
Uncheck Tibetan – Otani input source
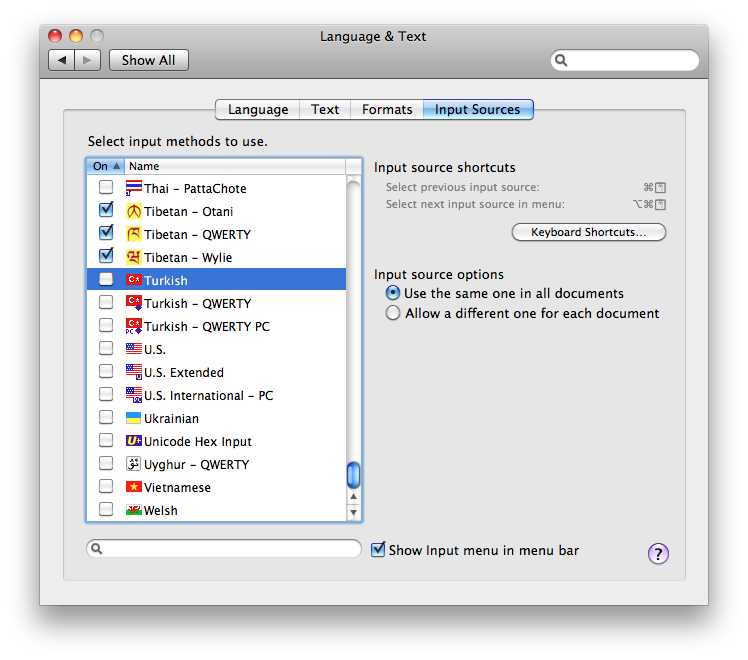[106, 212]
